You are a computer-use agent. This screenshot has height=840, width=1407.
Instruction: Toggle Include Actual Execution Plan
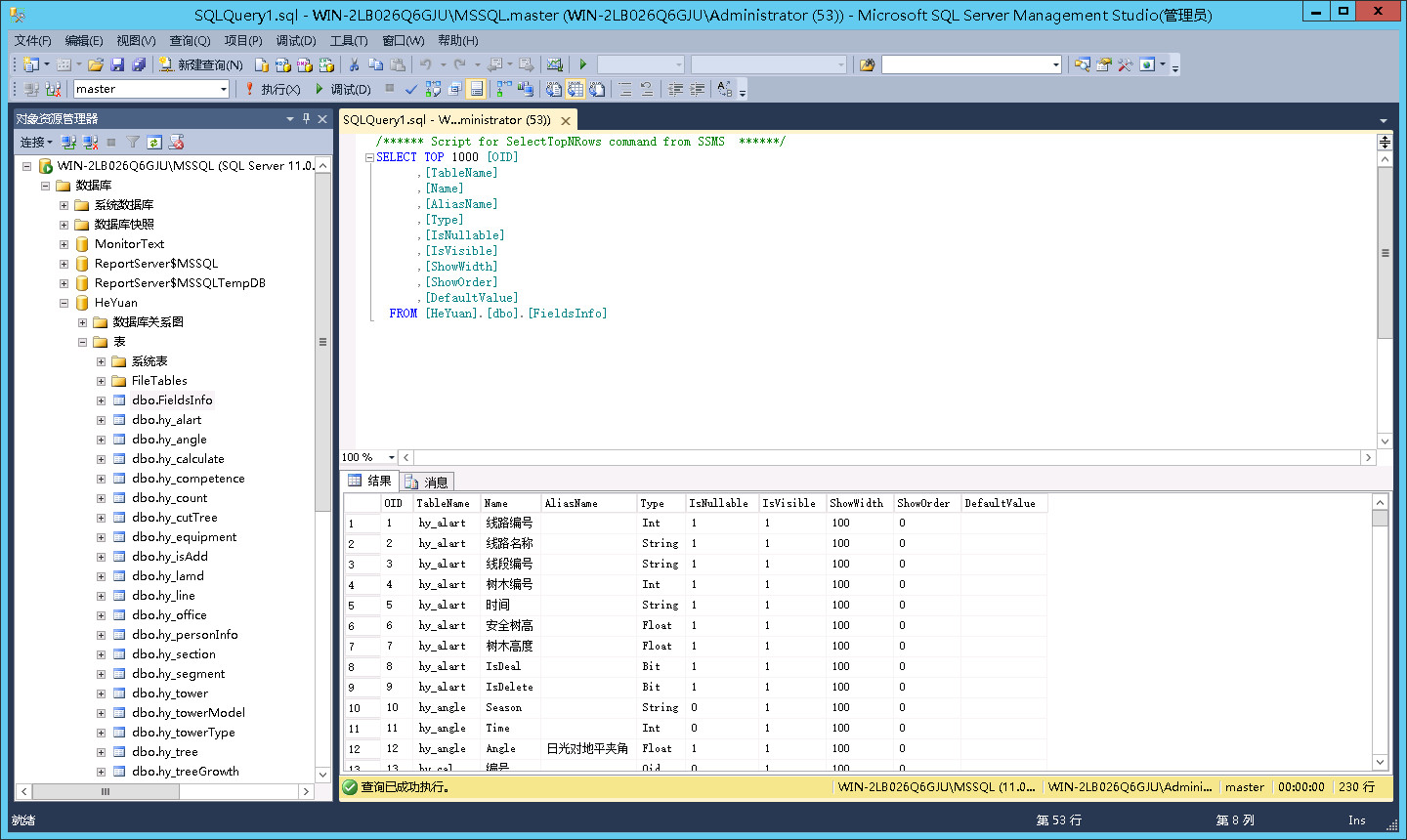pos(504,89)
